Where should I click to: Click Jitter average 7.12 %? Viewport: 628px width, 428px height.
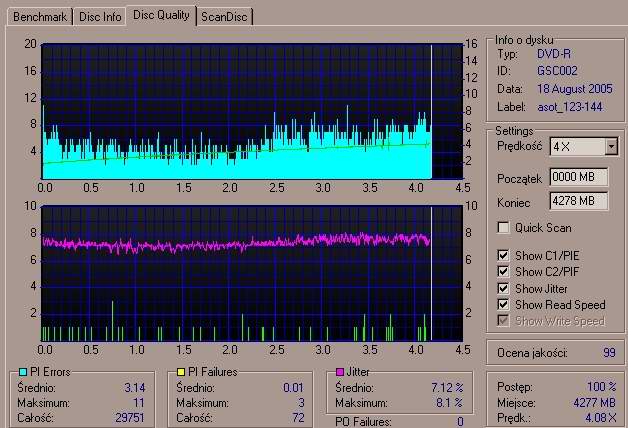tap(447, 388)
